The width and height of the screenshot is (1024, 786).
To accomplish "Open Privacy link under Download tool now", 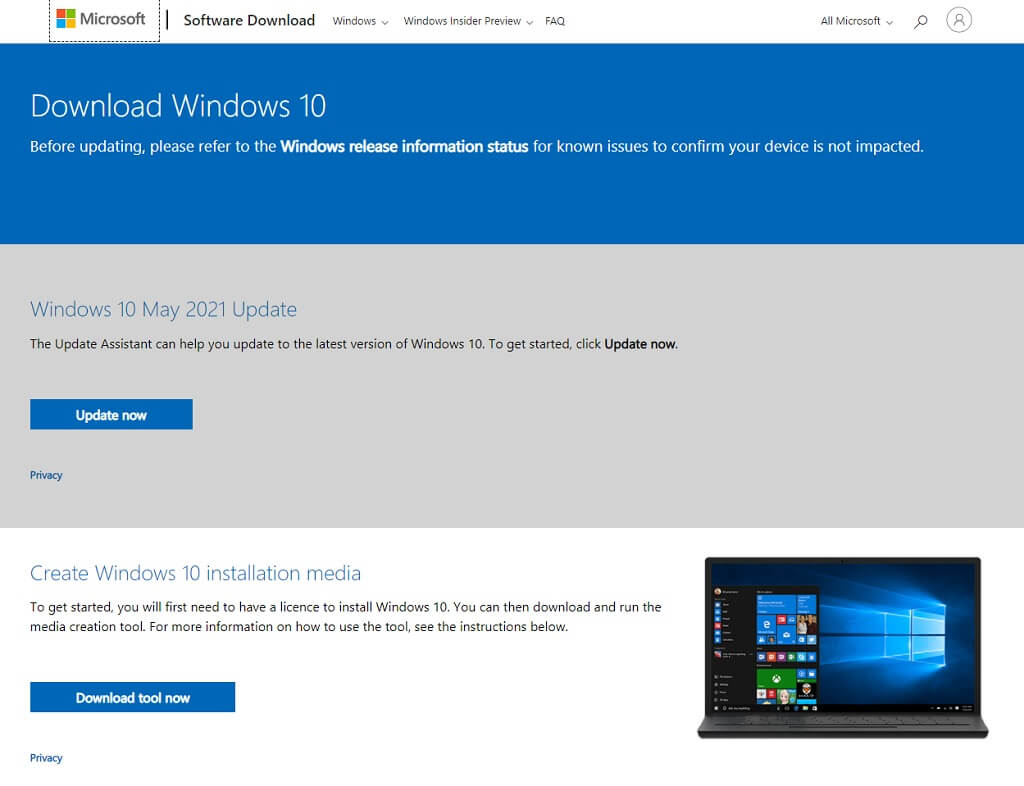I will (x=46, y=758).
